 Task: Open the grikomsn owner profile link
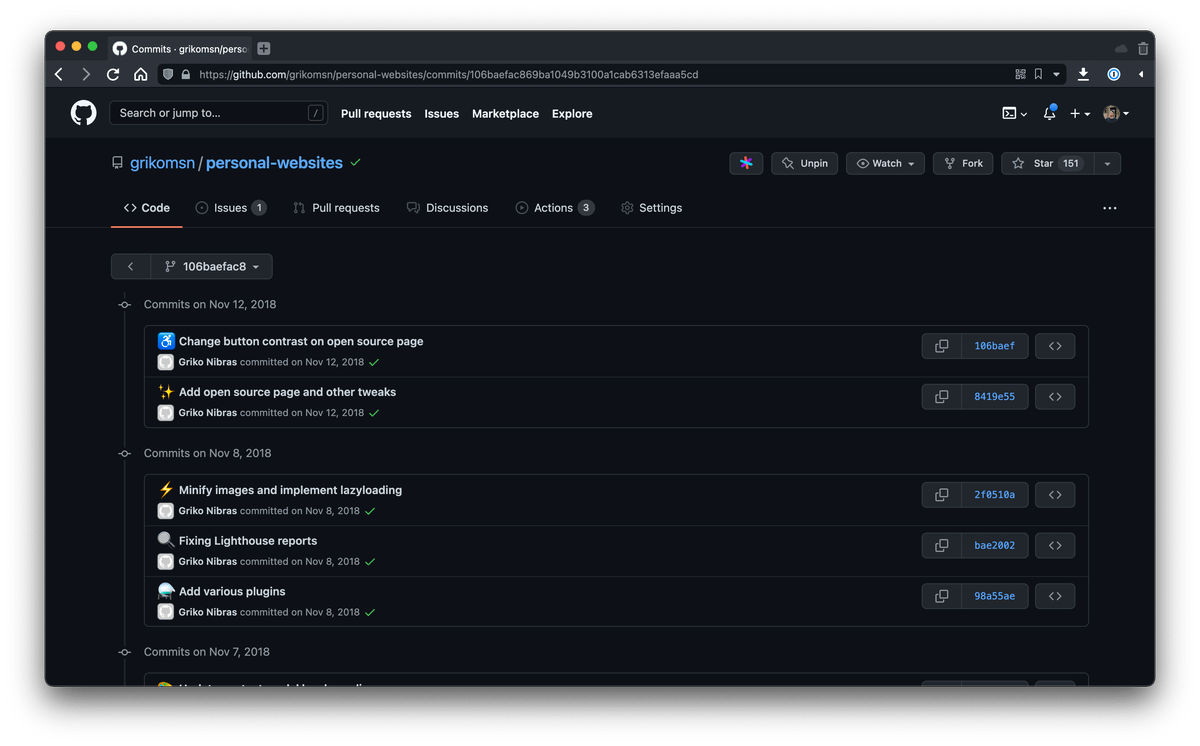click(162, 163)
